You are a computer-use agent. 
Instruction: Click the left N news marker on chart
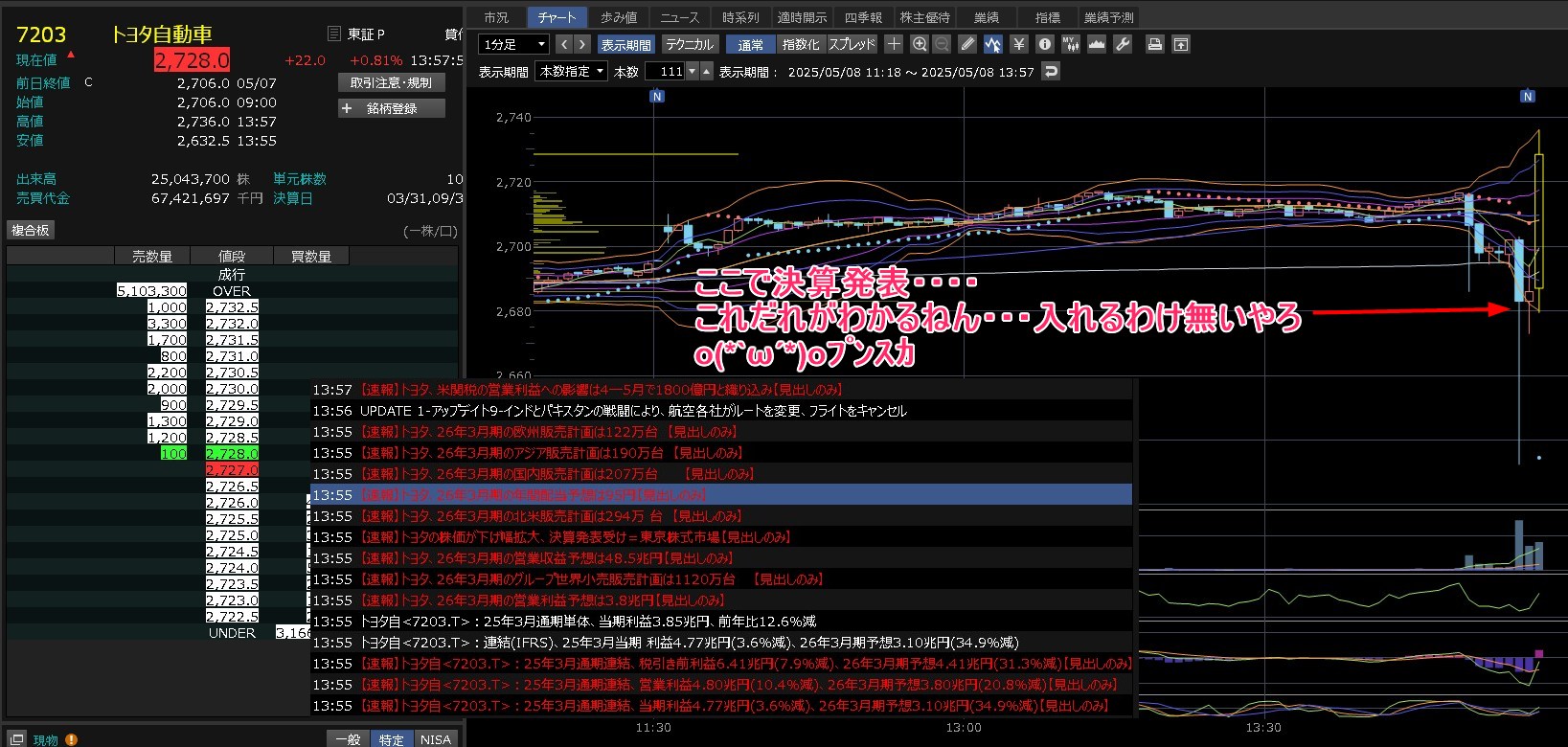656,96
